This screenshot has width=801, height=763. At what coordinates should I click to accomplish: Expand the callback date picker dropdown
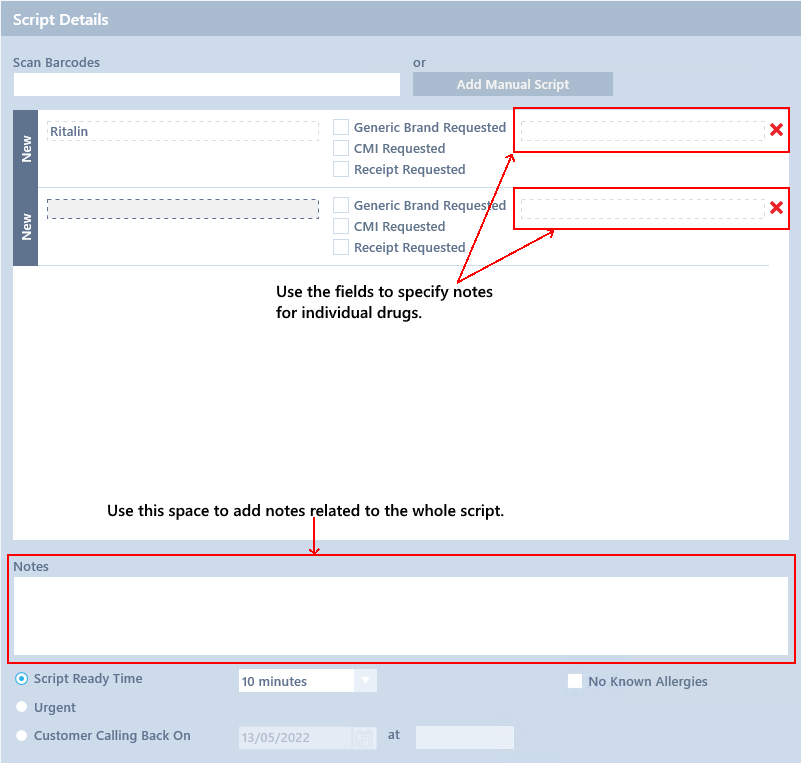[x=366, y=738]
